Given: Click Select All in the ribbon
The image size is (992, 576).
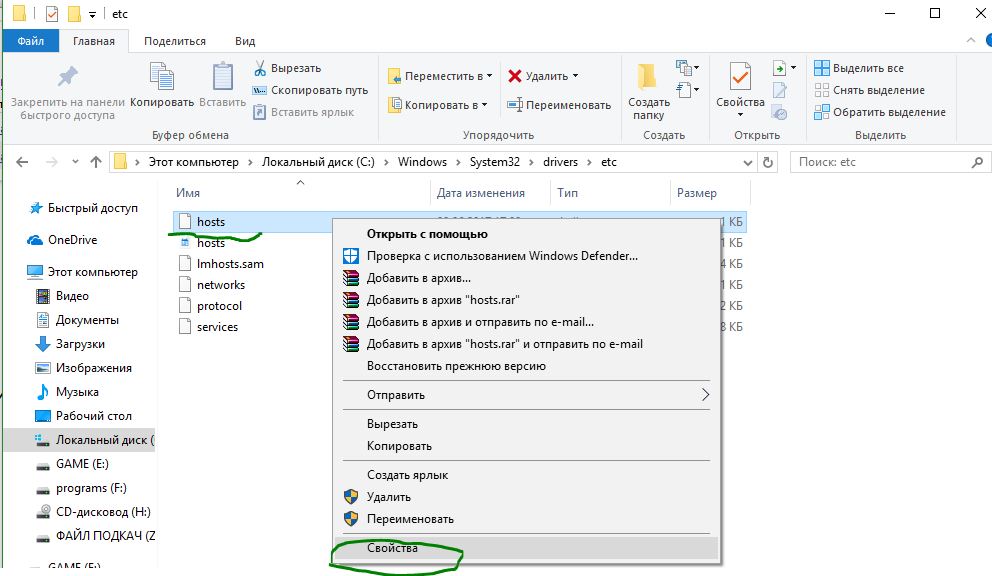Looking at the screenshot, I should coord(858,68).
